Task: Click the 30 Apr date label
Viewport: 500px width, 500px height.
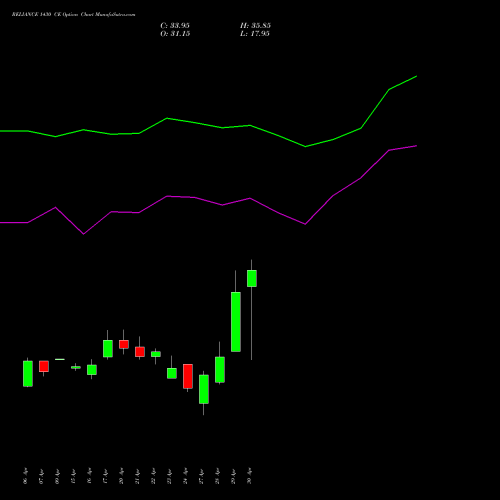Action: (249, 476)
